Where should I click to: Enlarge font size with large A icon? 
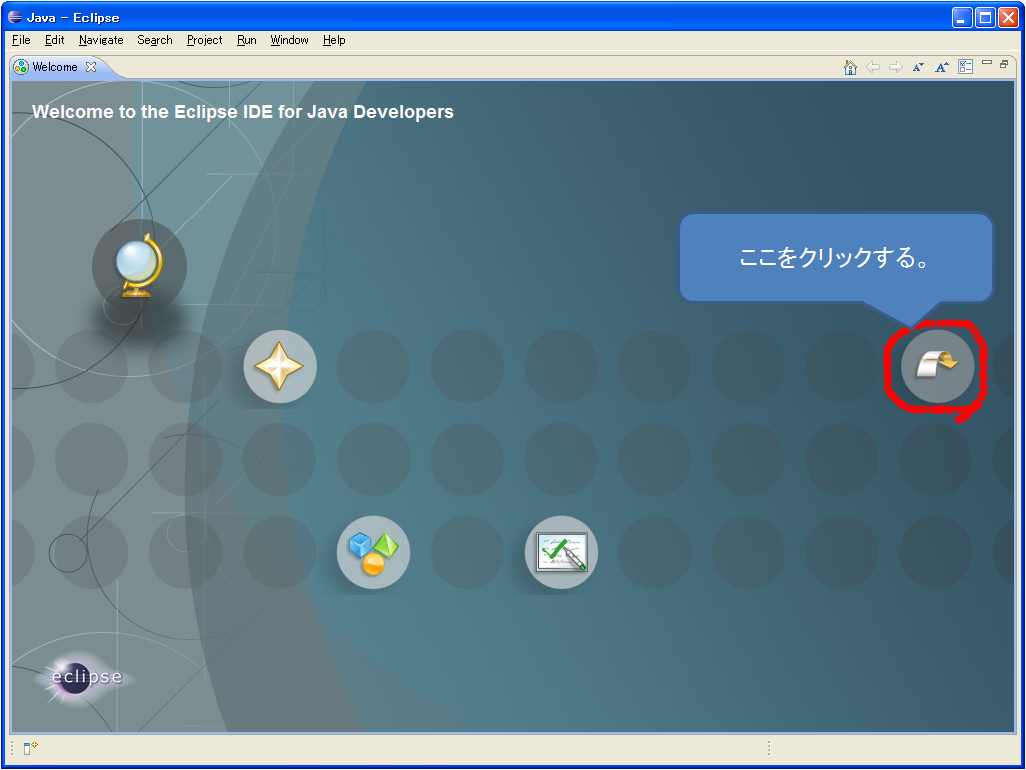pyautogui.click(x=942, y=67)
